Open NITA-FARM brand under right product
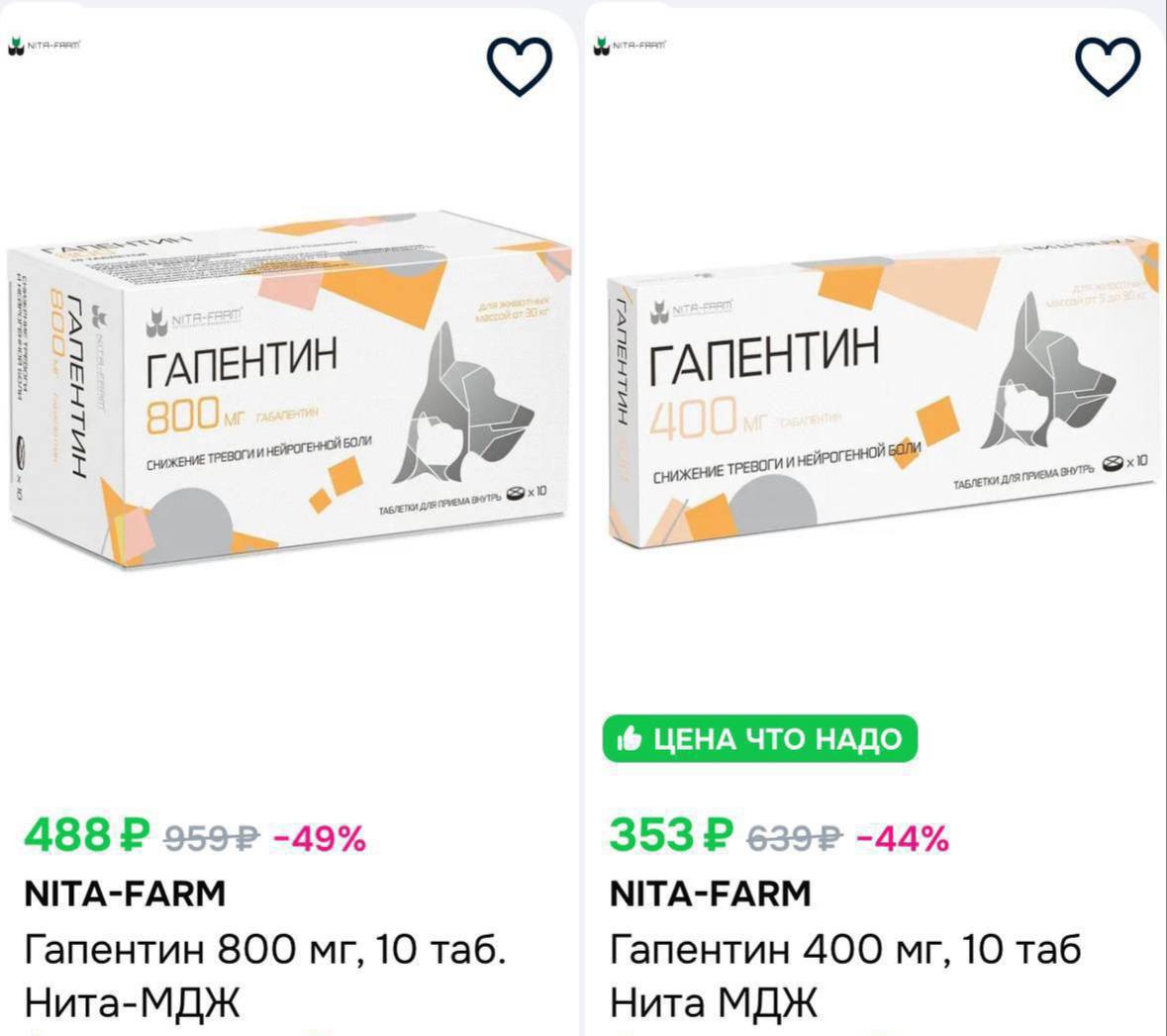 710,894
